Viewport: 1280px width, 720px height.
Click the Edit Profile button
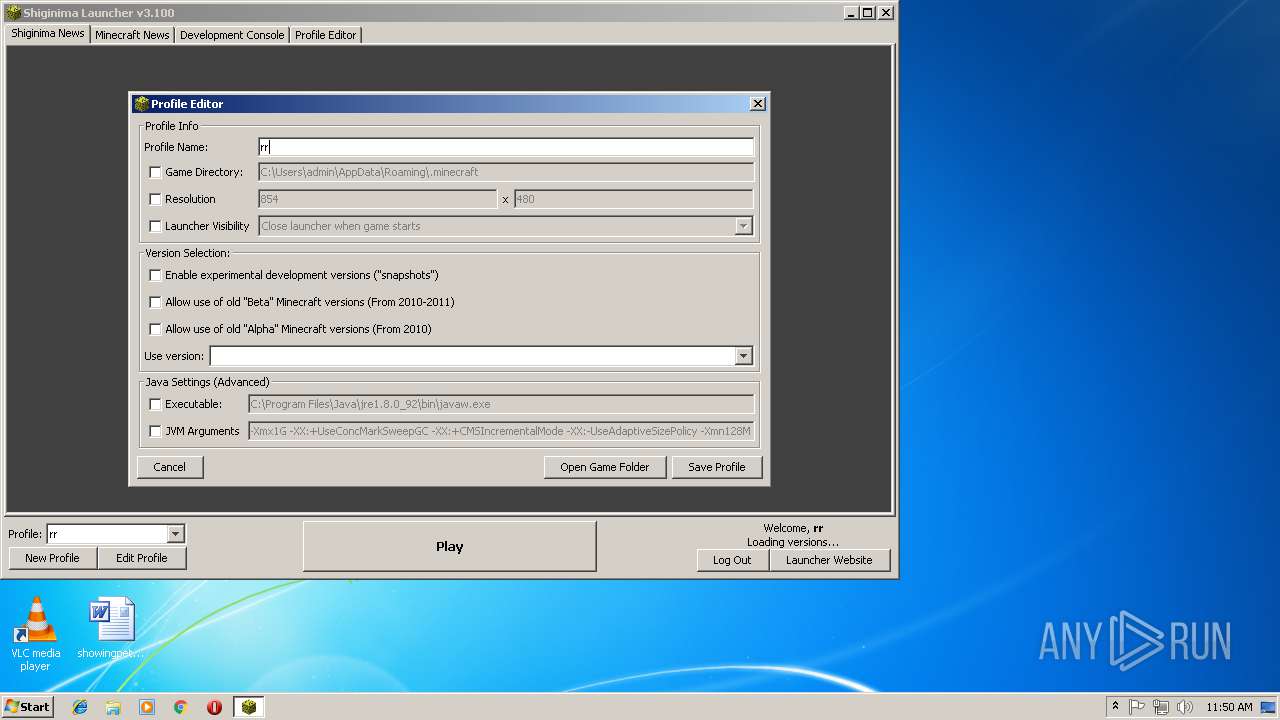(142, 558)
